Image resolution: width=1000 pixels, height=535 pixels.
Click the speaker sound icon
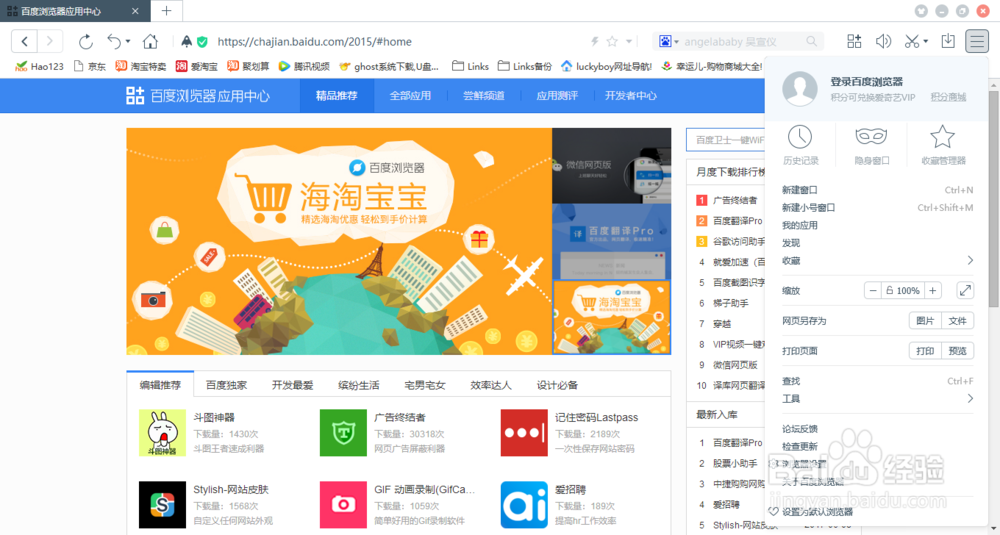point(883,41)
